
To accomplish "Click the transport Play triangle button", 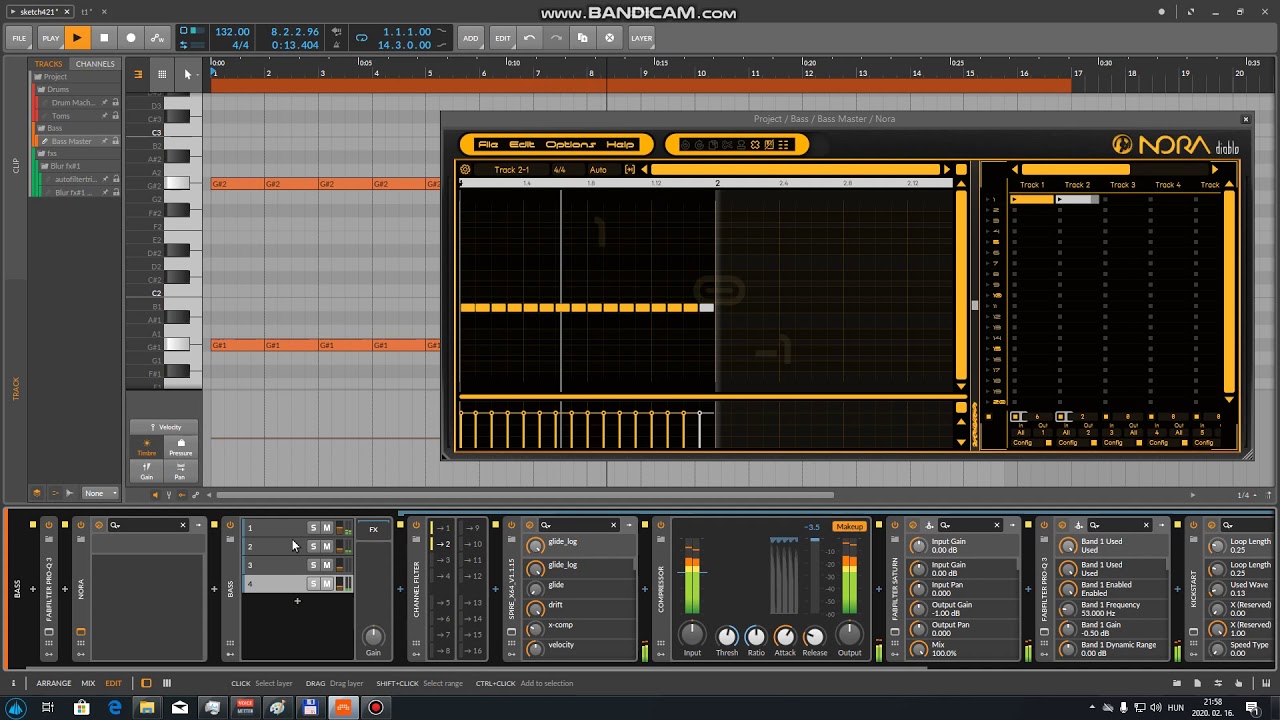I will 77,38.
